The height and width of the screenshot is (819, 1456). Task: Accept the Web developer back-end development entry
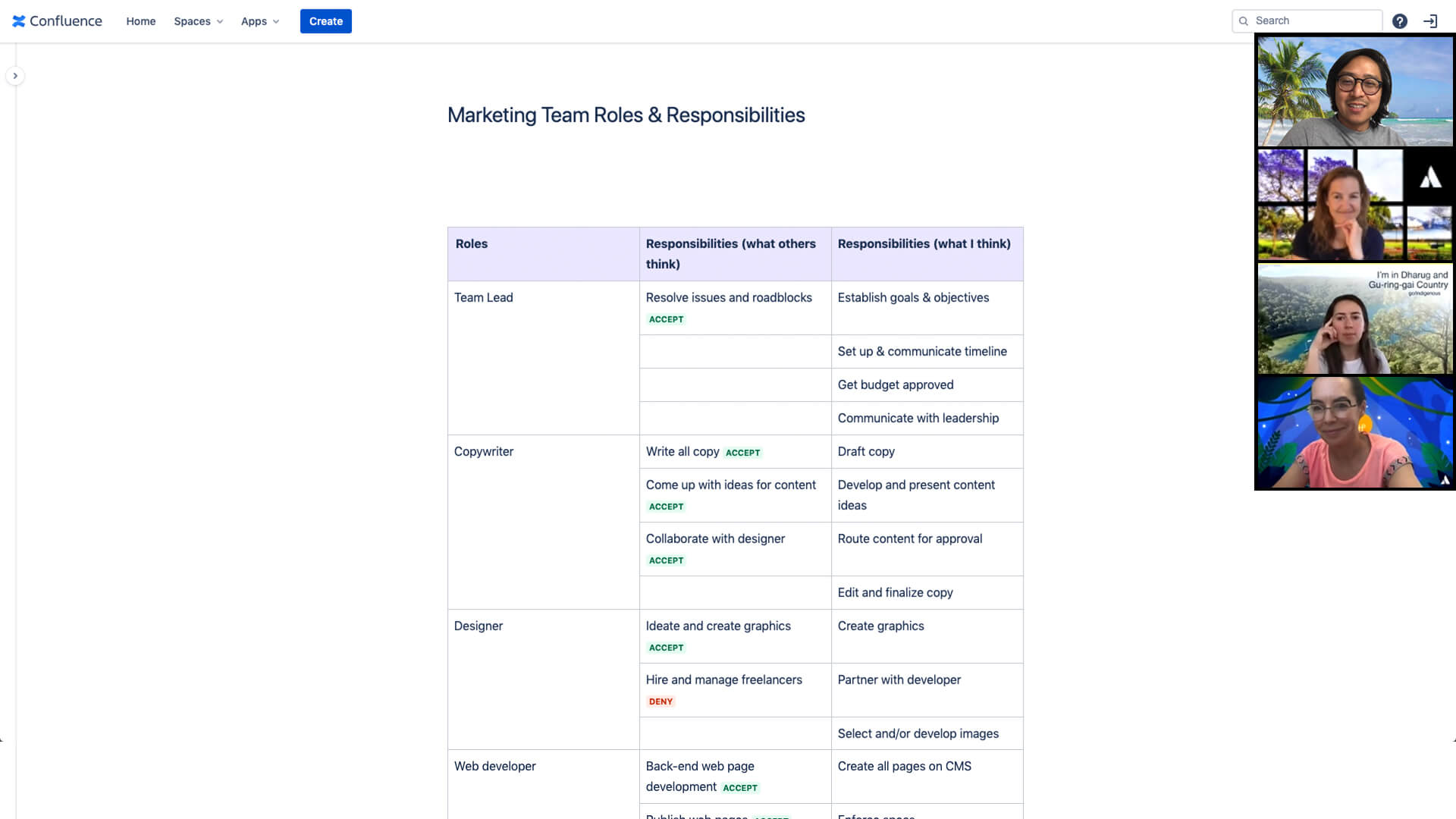coord(740,787)
